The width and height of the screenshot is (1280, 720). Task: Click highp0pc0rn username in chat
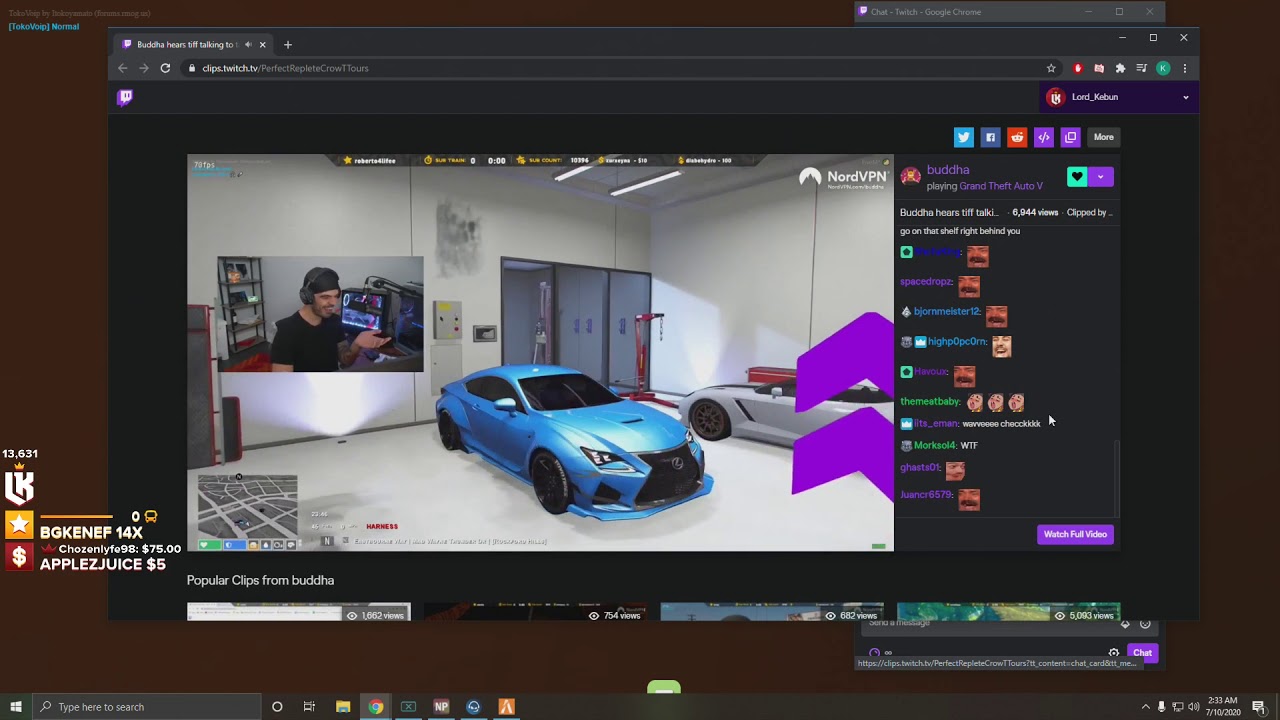[957, 342]
